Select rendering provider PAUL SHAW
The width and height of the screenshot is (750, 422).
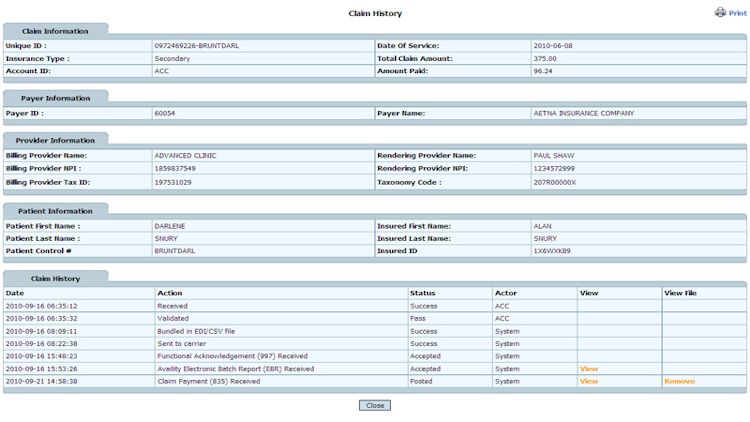pyautogui.click(x=554, y=155)
